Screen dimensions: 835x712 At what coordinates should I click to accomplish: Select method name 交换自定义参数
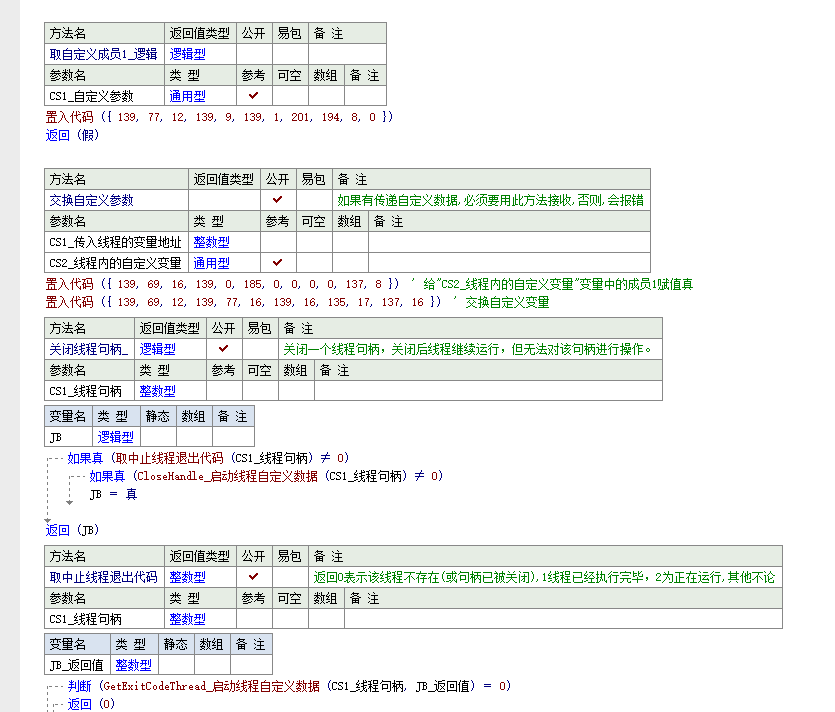tap(91, 200)
